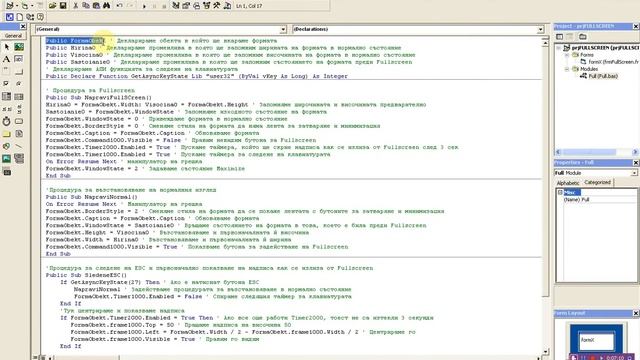Switch to the Alphabetic properties tab
This screenshot has width=640, height=360.
[x=568, y=183]
